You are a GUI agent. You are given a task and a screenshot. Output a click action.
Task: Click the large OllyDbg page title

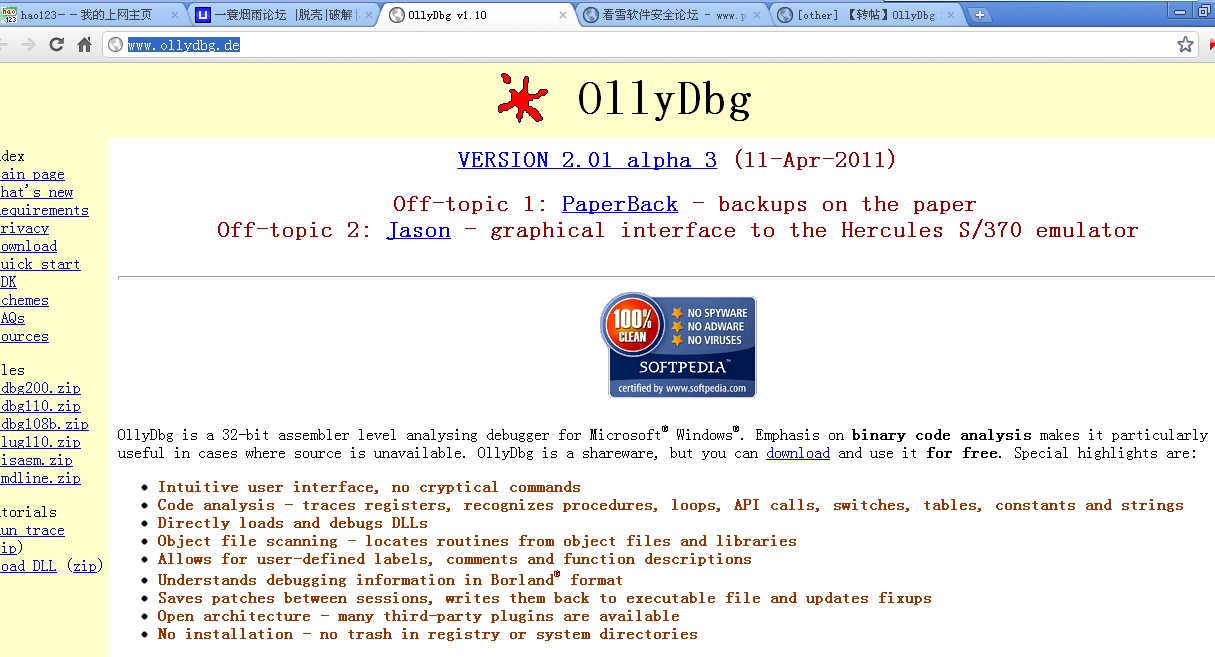coord(664,98)
